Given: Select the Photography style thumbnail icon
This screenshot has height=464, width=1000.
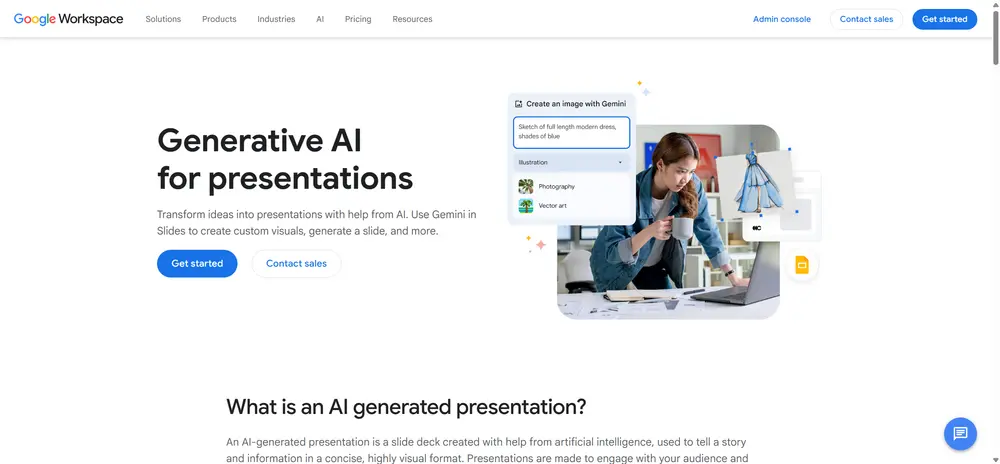Looking at the screenshot, I should point(526,186).
